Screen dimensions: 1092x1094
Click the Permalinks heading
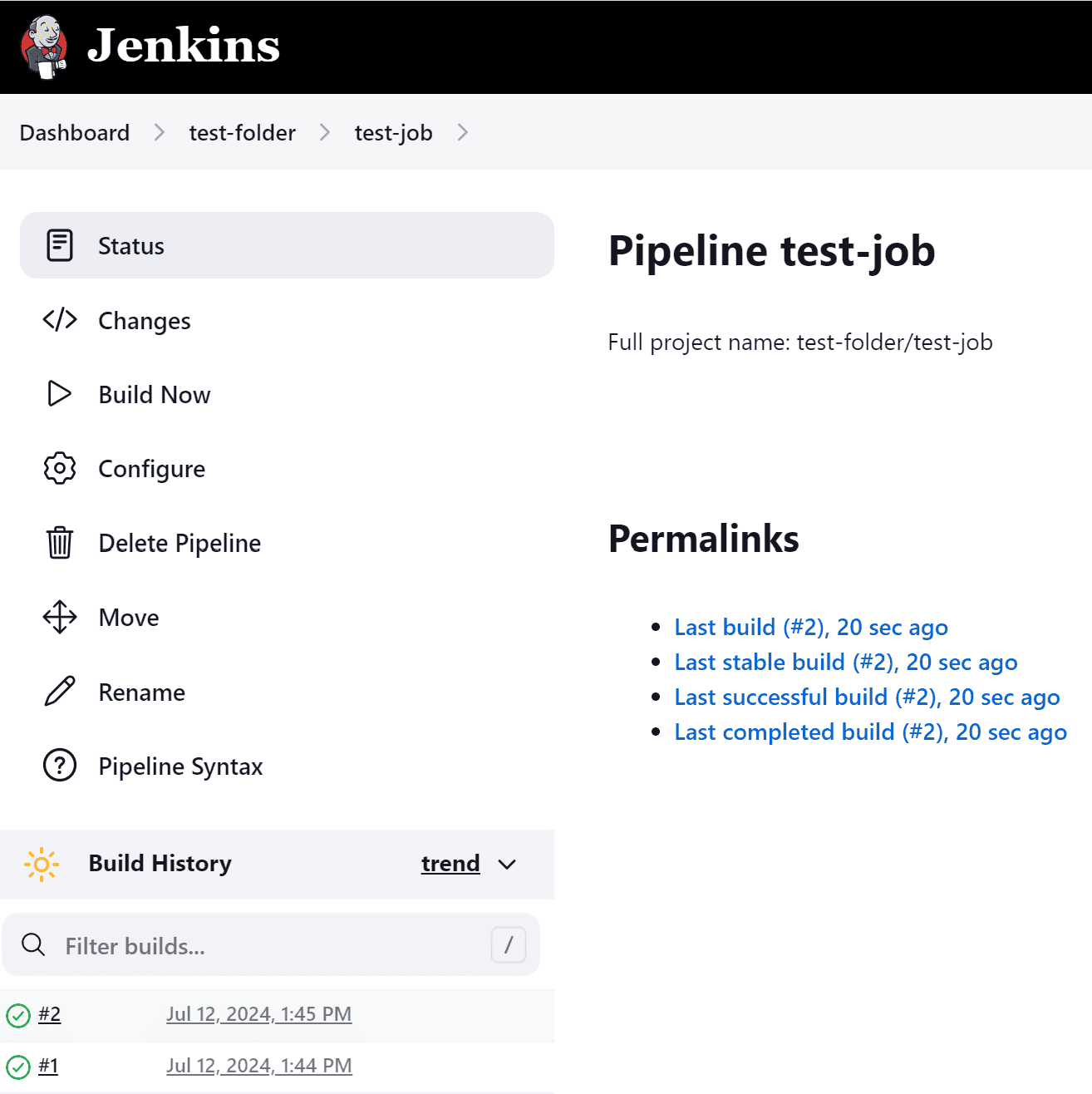click(x=704, y=539)
